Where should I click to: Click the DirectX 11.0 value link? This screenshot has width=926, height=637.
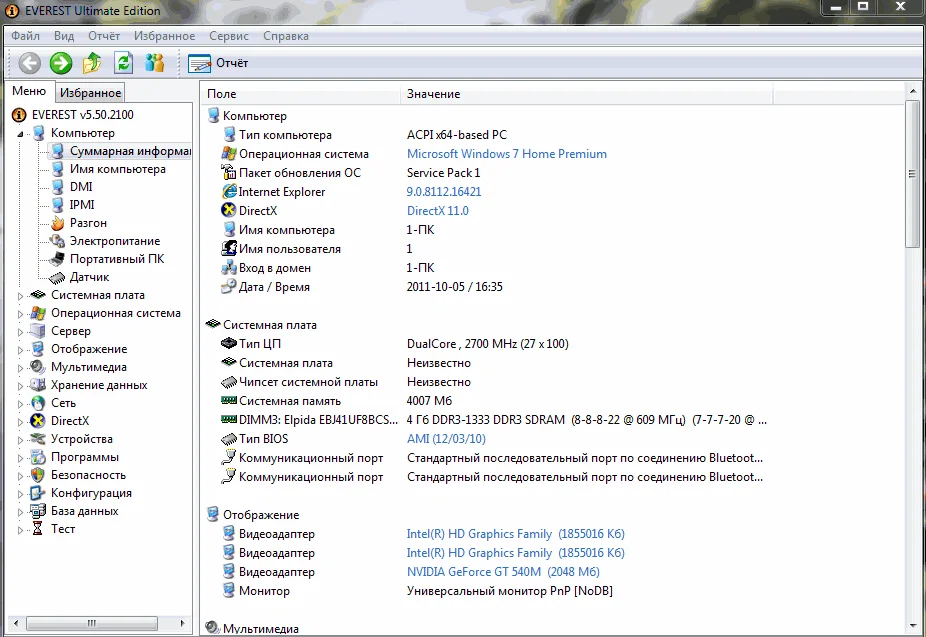[437, 211]
